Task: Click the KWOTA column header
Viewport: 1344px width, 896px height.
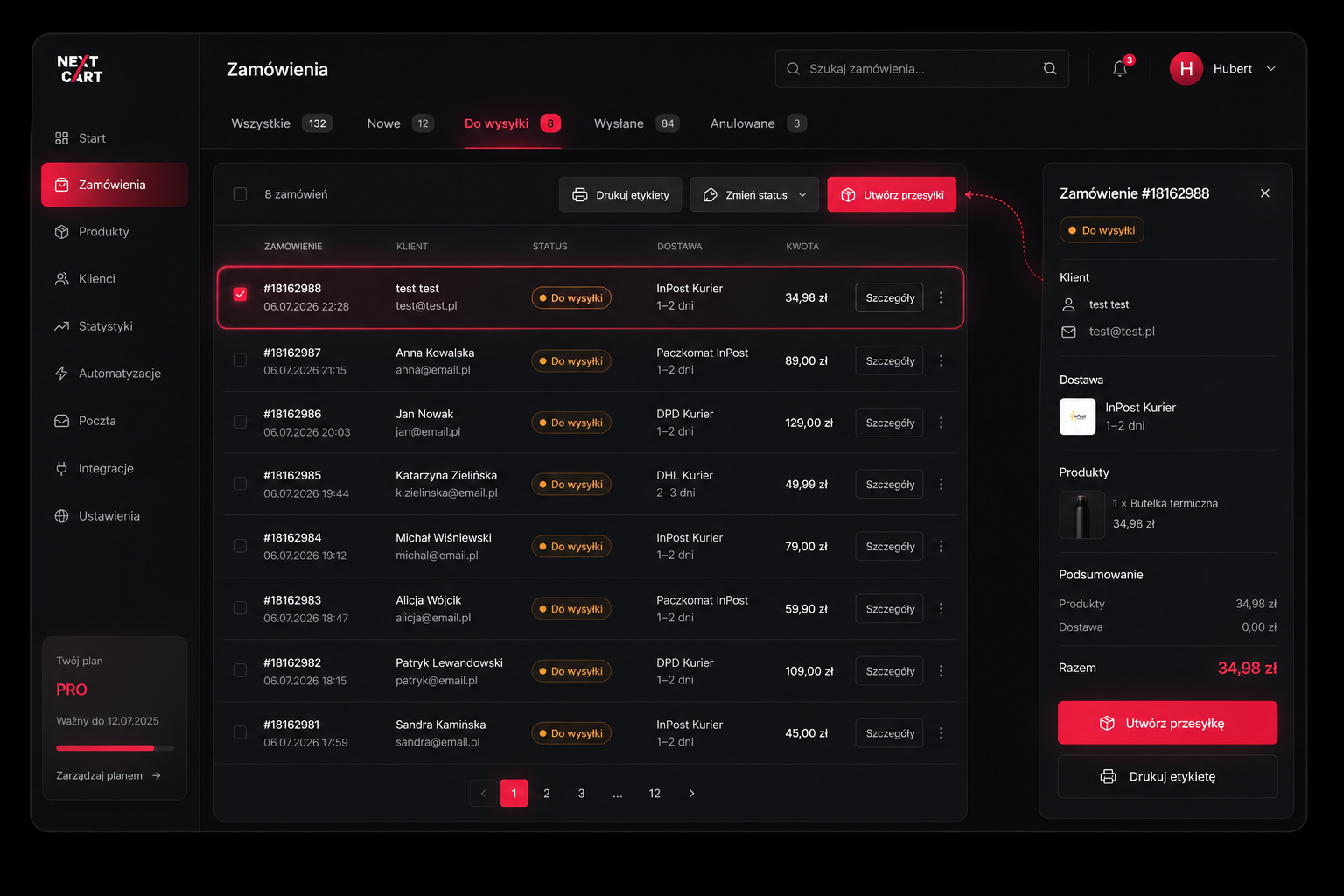Action: pos(802,247)
